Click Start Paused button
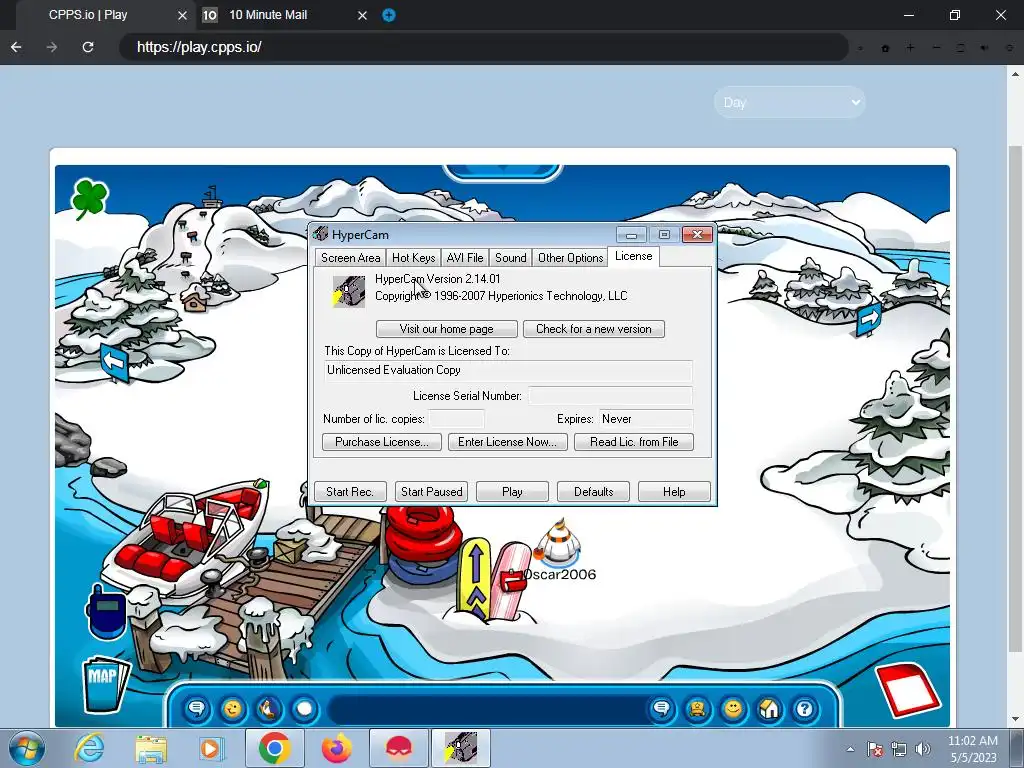 coord(431,492)
